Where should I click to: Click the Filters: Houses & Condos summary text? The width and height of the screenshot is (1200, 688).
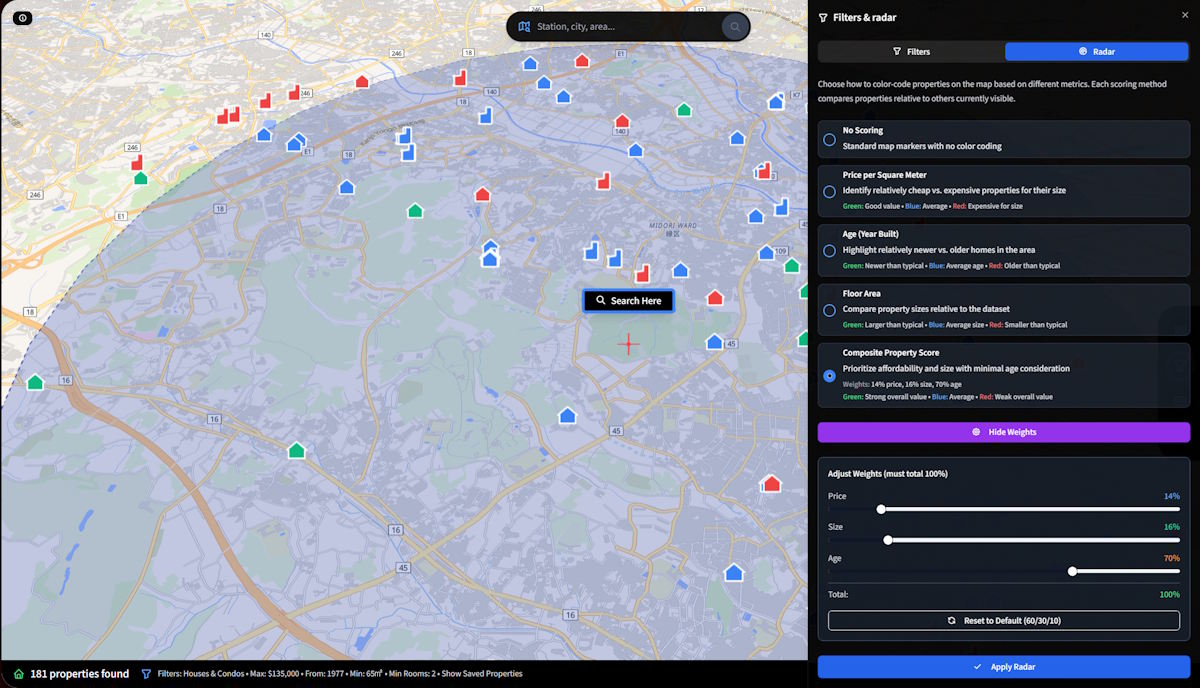coord(340,674)
